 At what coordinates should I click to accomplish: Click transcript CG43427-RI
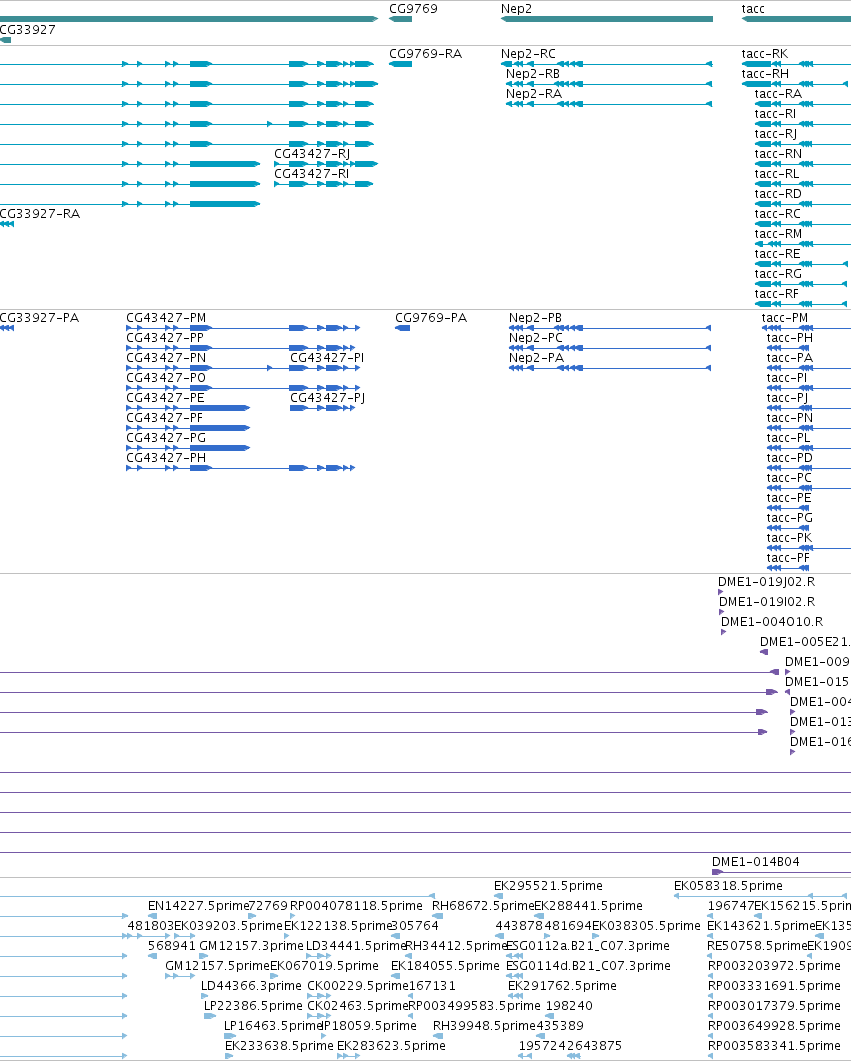(312, 173)
